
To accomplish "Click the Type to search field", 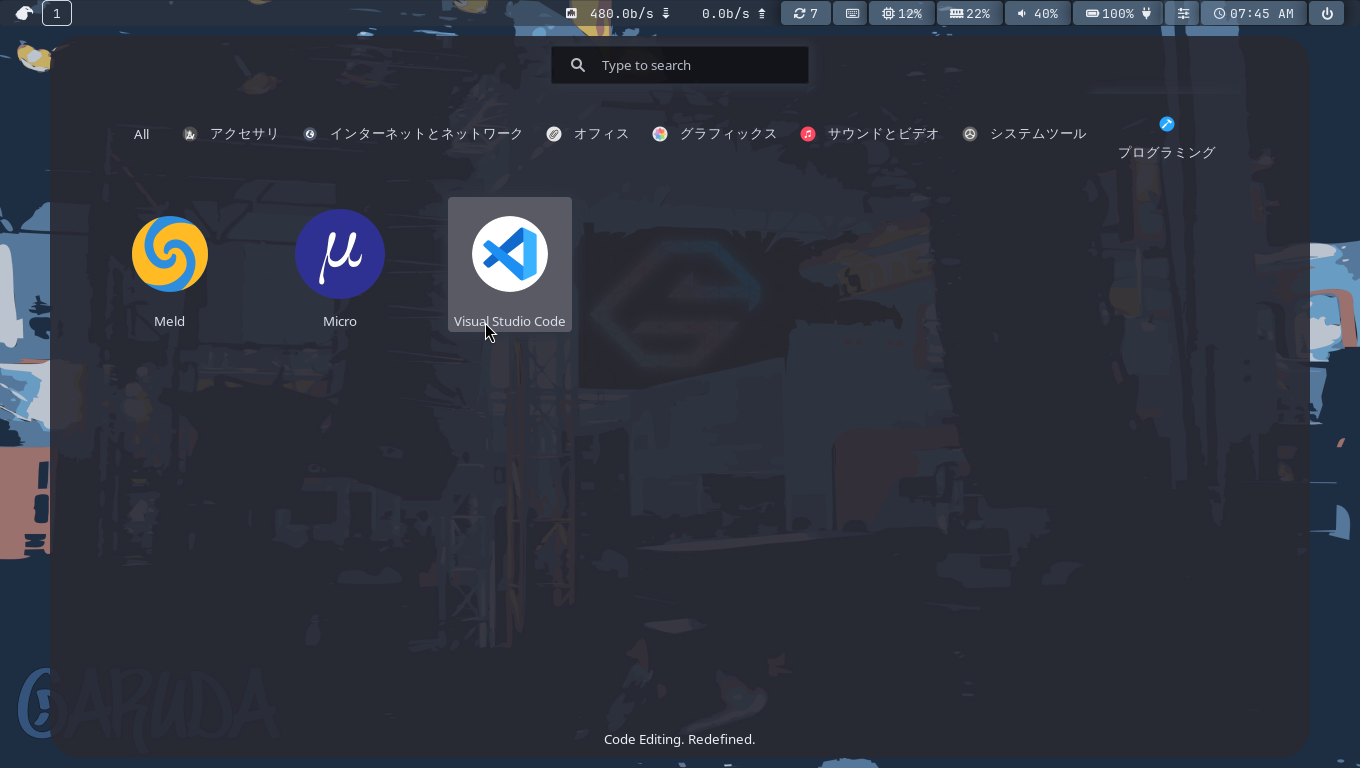I will (680, 65).
